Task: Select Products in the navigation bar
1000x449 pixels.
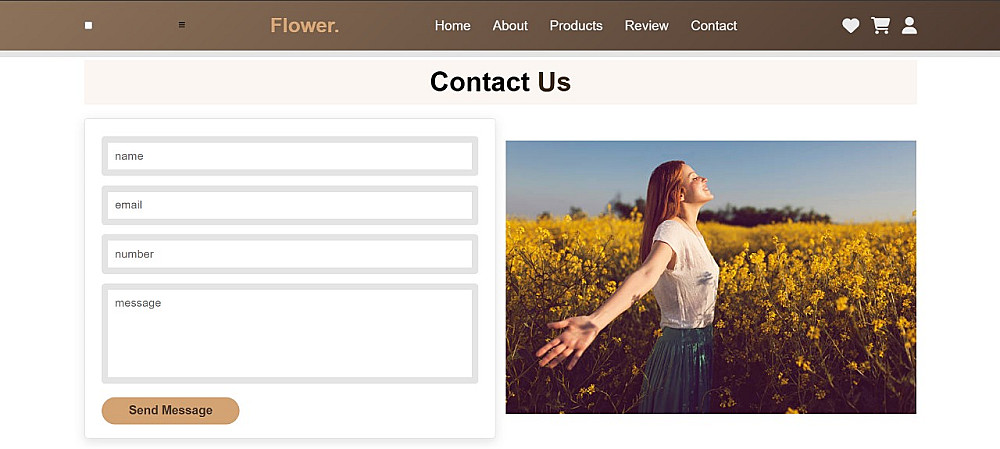Action: 576,26
